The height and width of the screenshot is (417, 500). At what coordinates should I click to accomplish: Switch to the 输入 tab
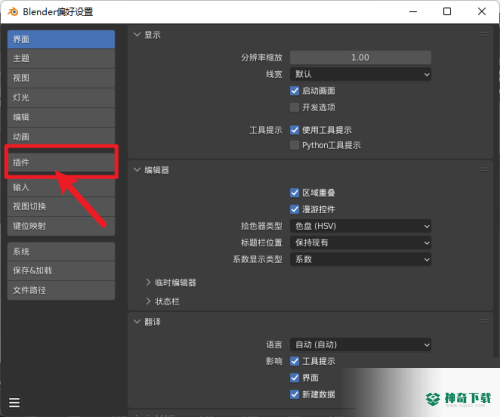[61, 187]
